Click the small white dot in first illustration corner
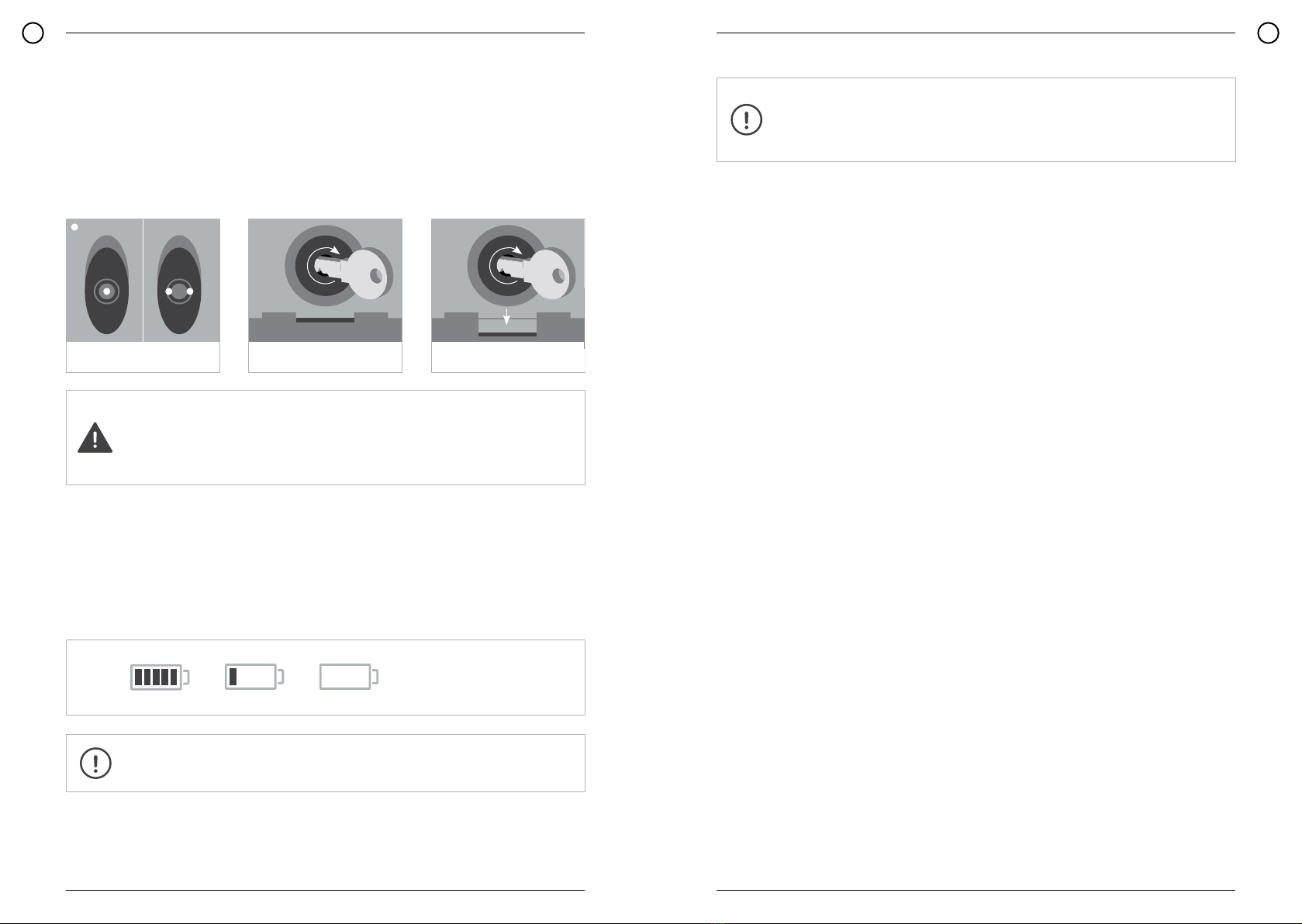 coord(74,227)
